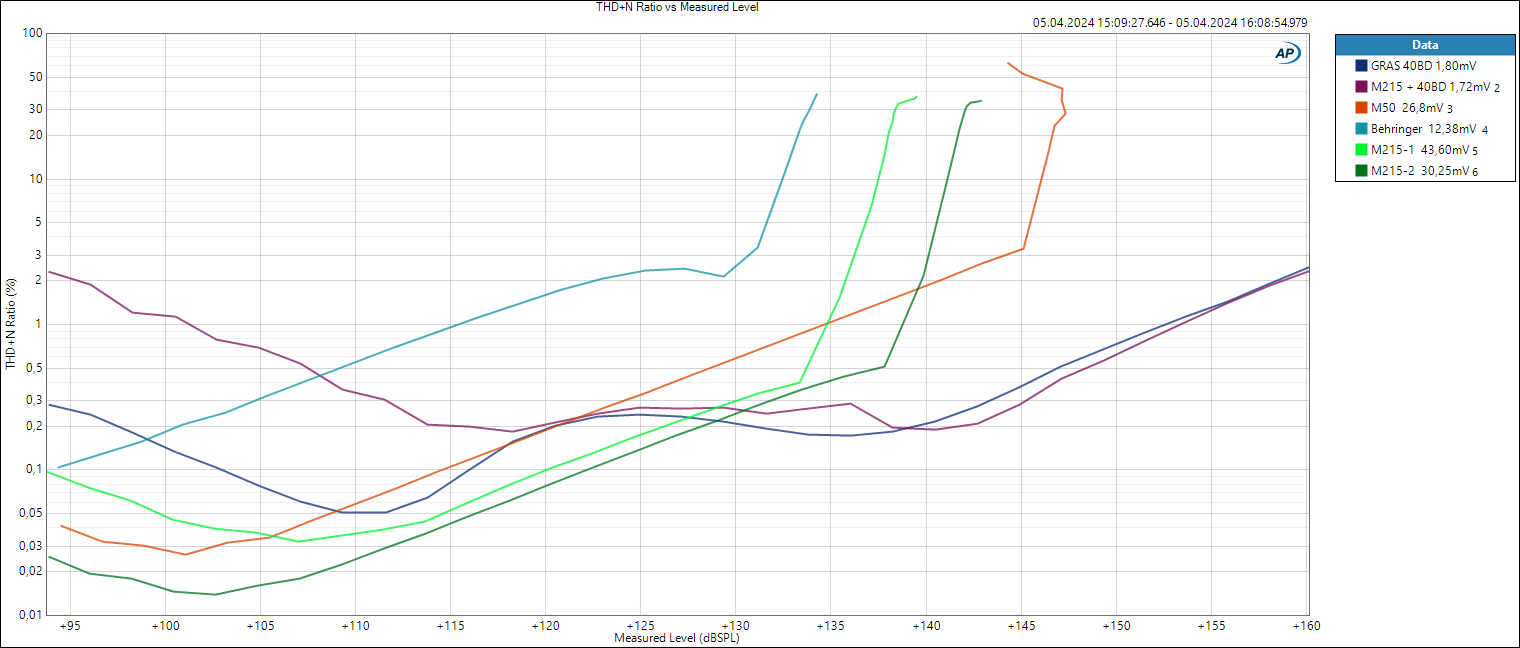Click the +95 tick on the x-axis
This screenshot has width=1520, height=648.
[70, 626]
